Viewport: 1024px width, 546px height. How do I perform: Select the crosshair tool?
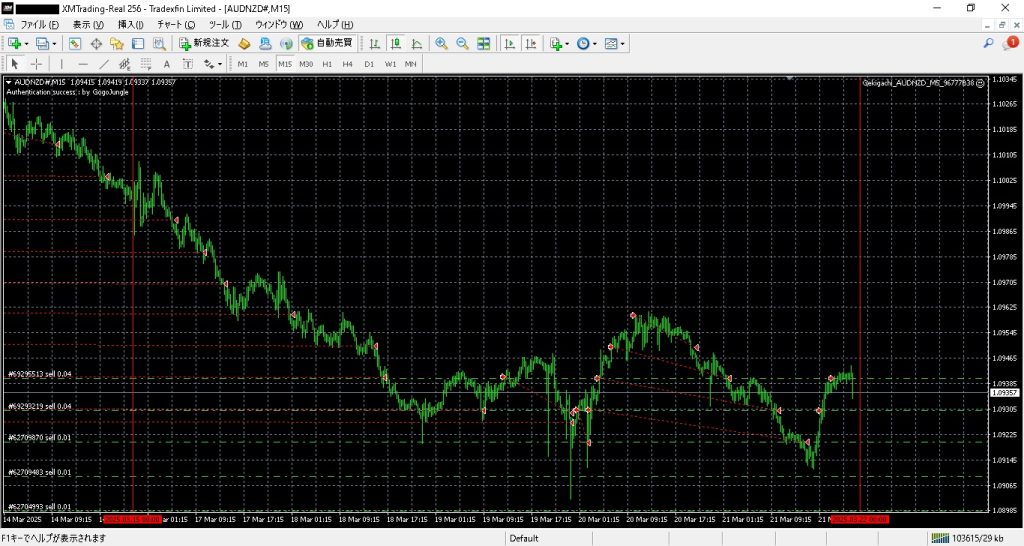(36, 64)
